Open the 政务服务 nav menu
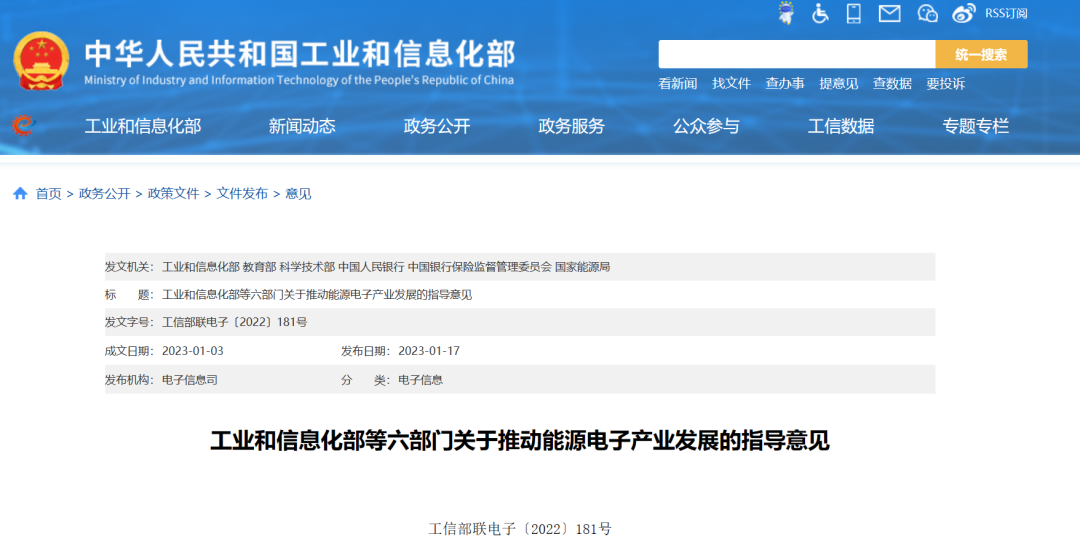Viewport: 1080px width, 542px height. (x=572, y=126)
